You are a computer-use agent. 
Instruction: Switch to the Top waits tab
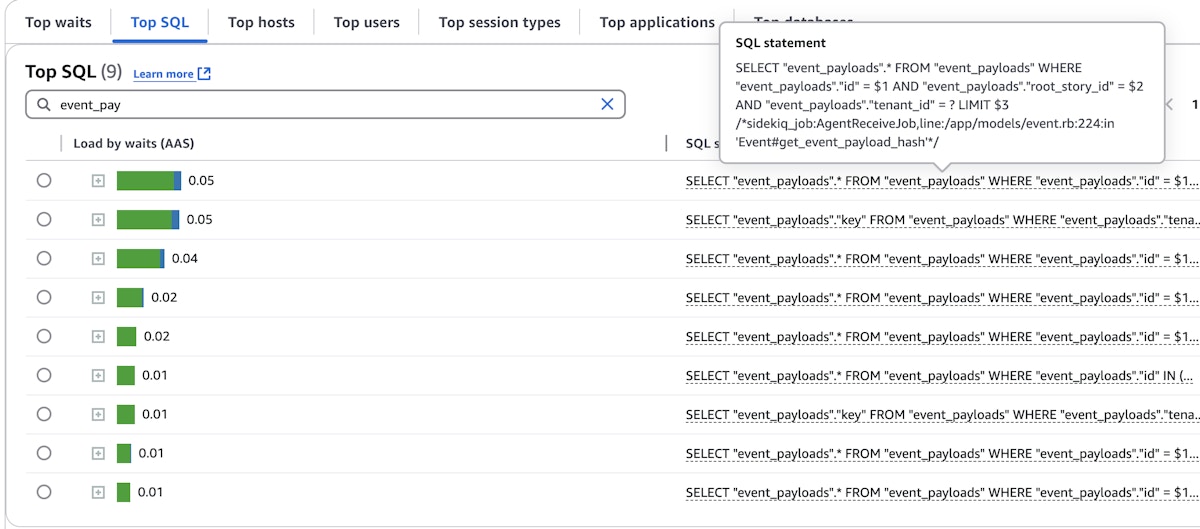58,22
